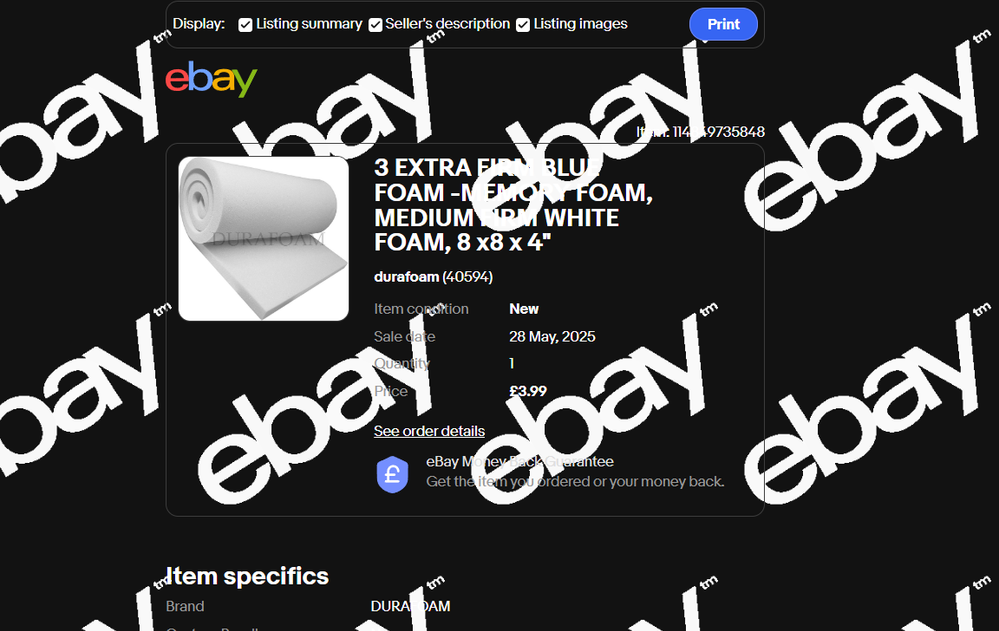Viewport: 999px width, 631px height.
Task: Click the Listing images label
Action: tap(580, 24)
